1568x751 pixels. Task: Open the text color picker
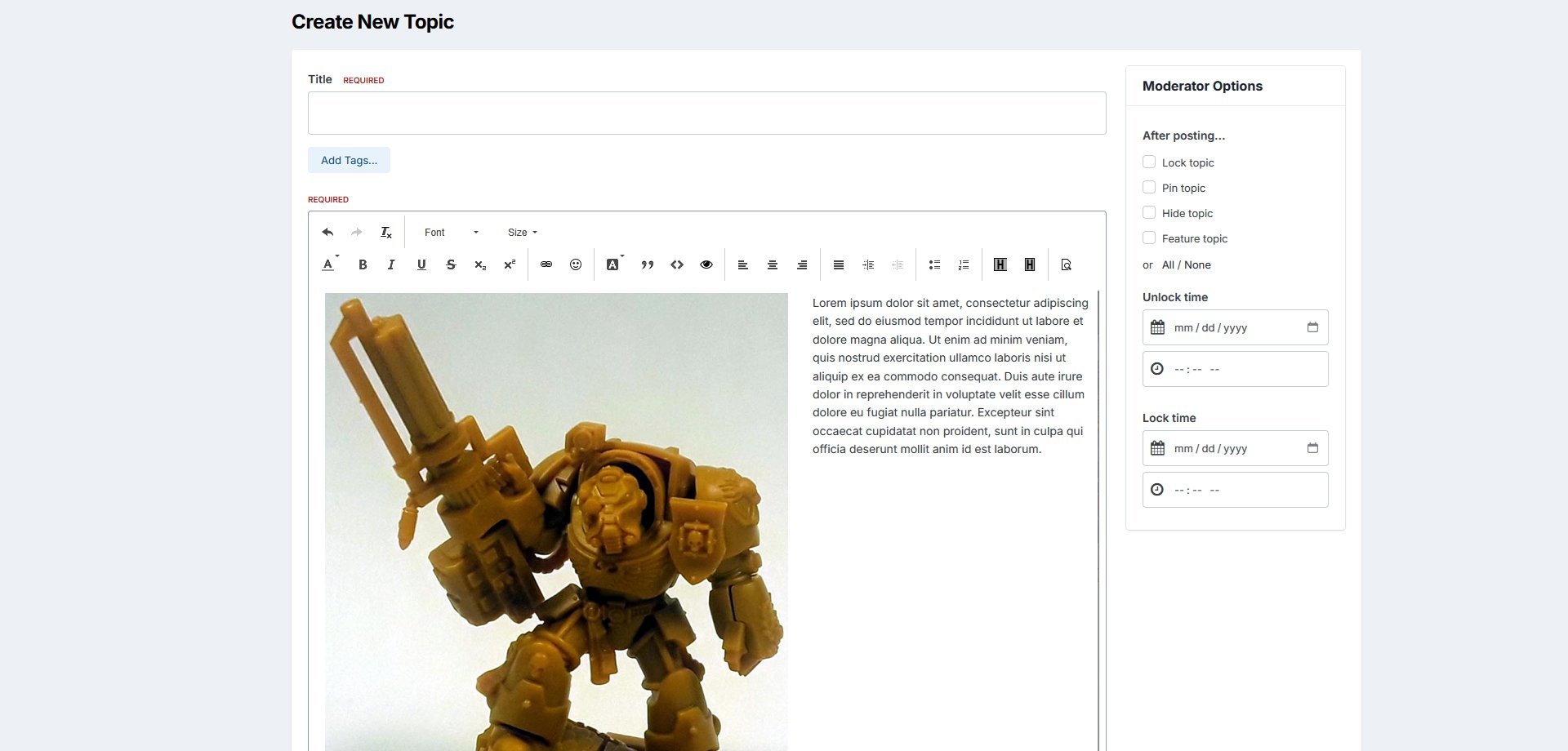[x=329, y=264]
